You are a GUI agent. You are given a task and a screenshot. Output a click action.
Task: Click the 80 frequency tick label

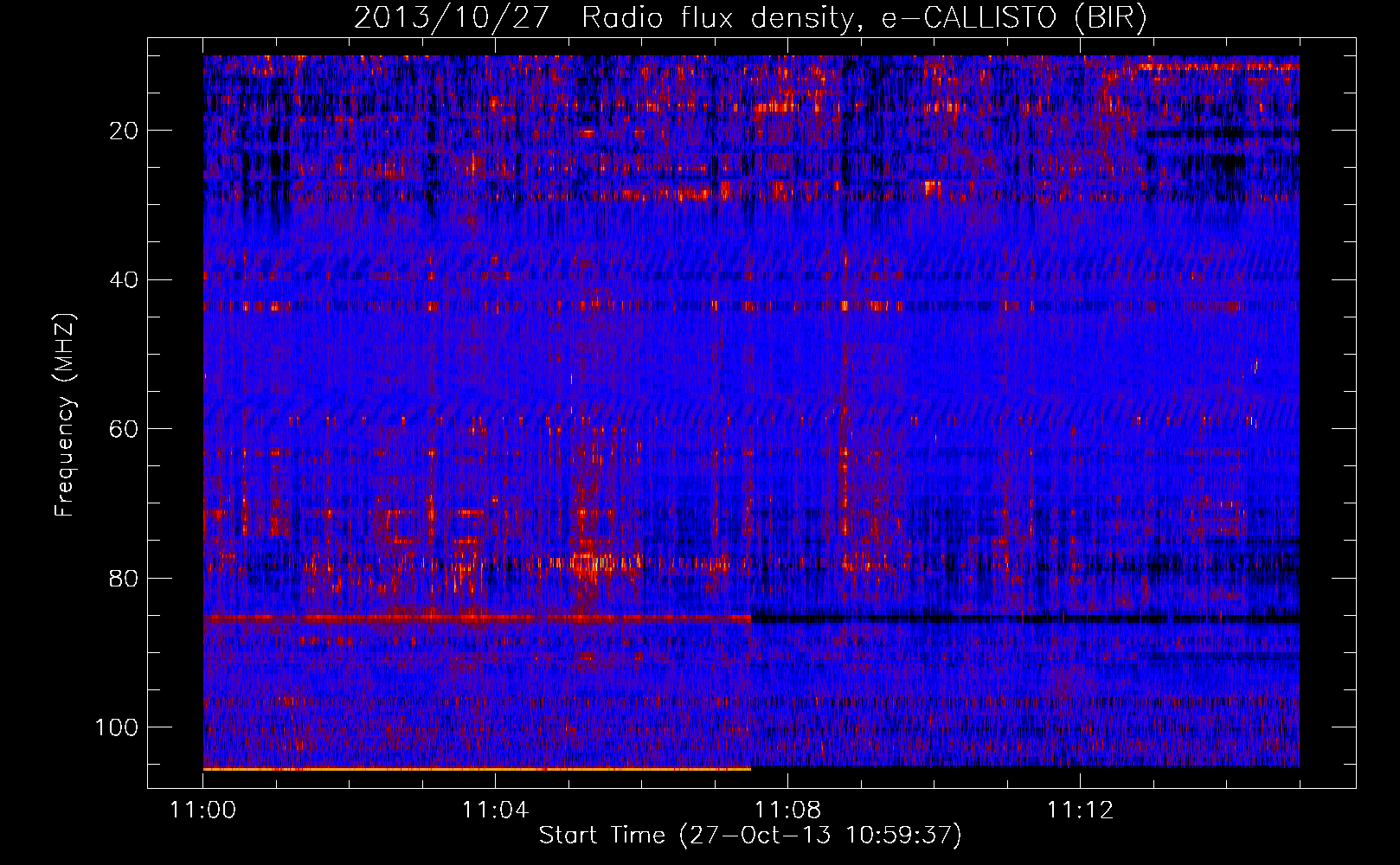[125, 578]
